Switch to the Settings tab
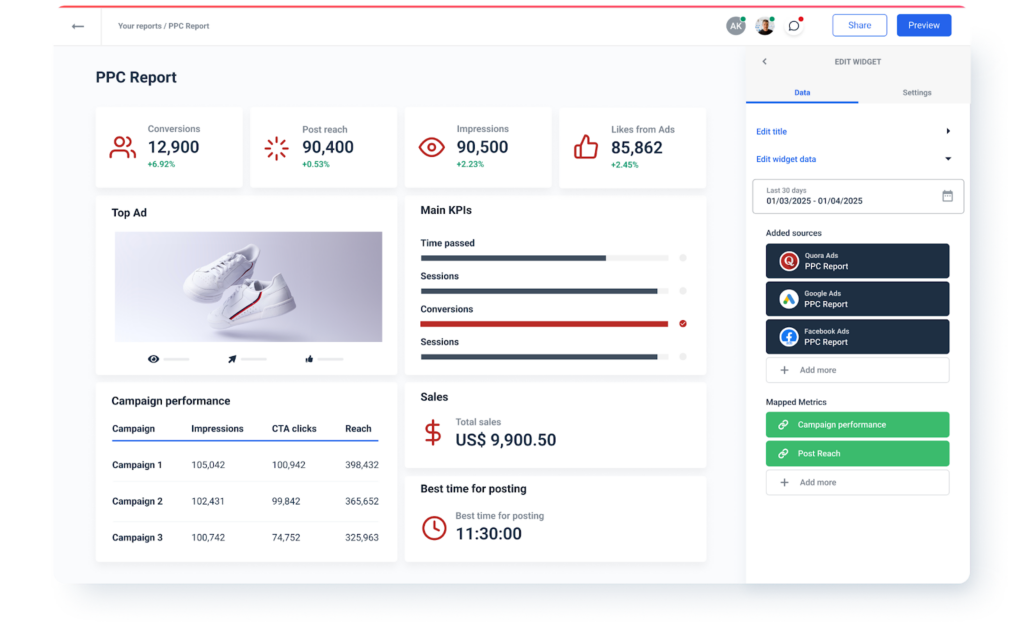 (x=916, y=93)
